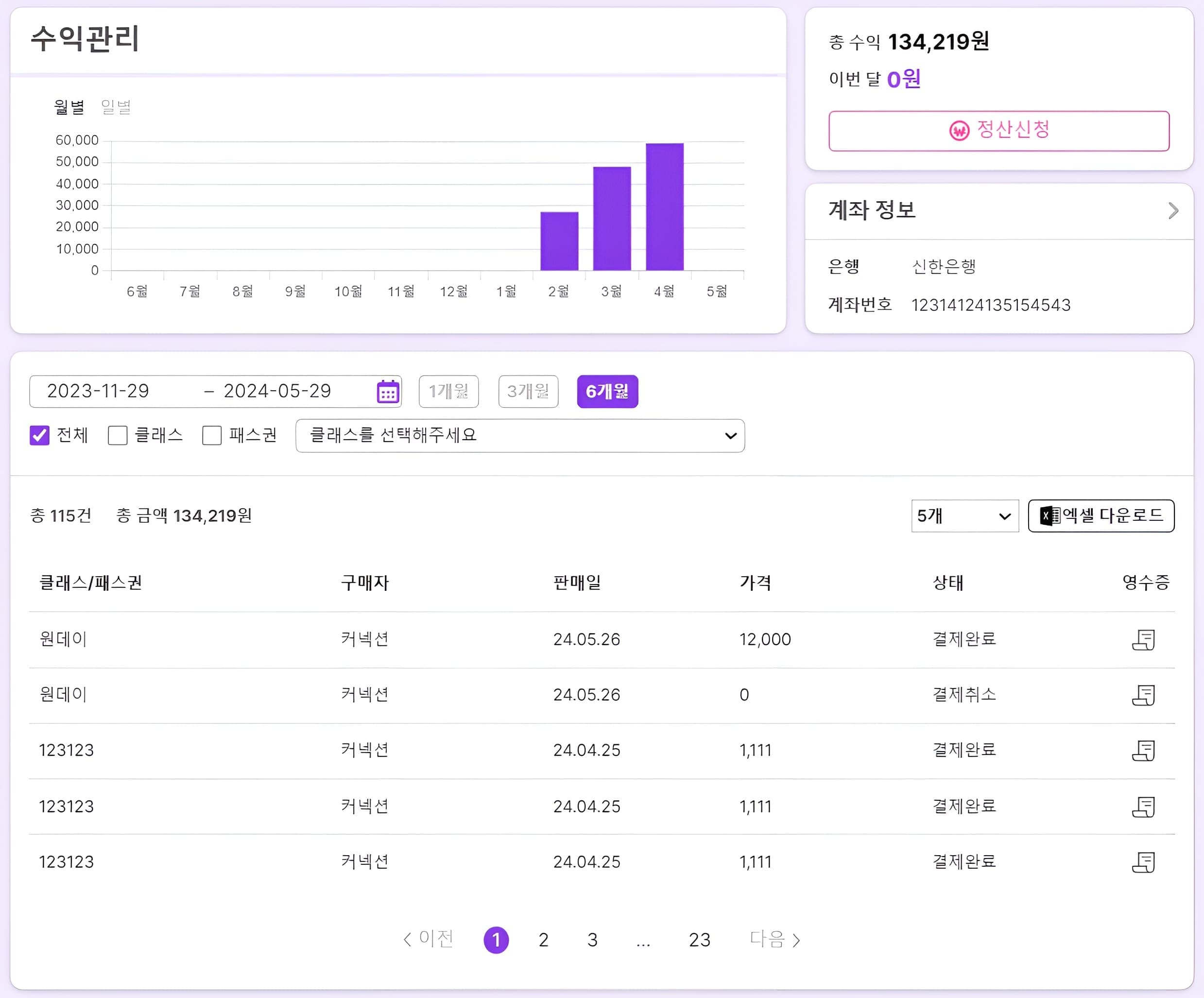Enable the 클래스 checkbox
This screenshot has width=1204, height=998.
118,436
